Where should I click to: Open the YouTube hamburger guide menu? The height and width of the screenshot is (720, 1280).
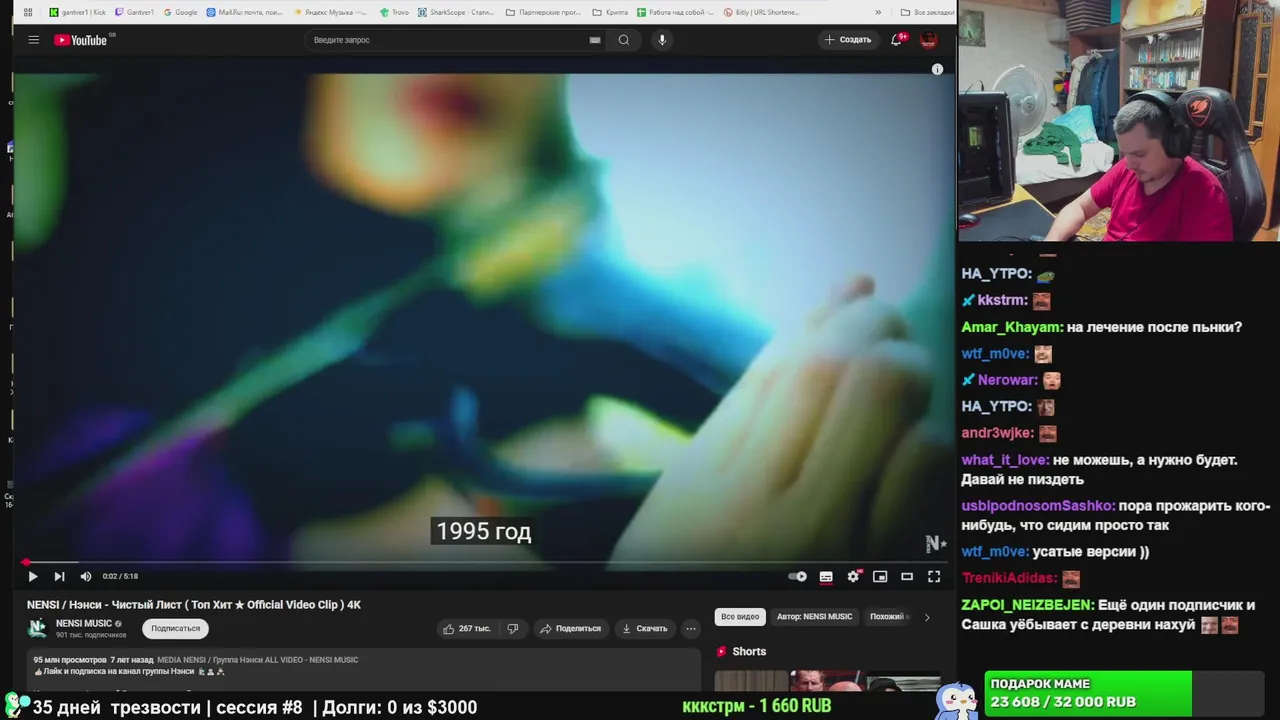pyautogui.click(x=33, y=40)
